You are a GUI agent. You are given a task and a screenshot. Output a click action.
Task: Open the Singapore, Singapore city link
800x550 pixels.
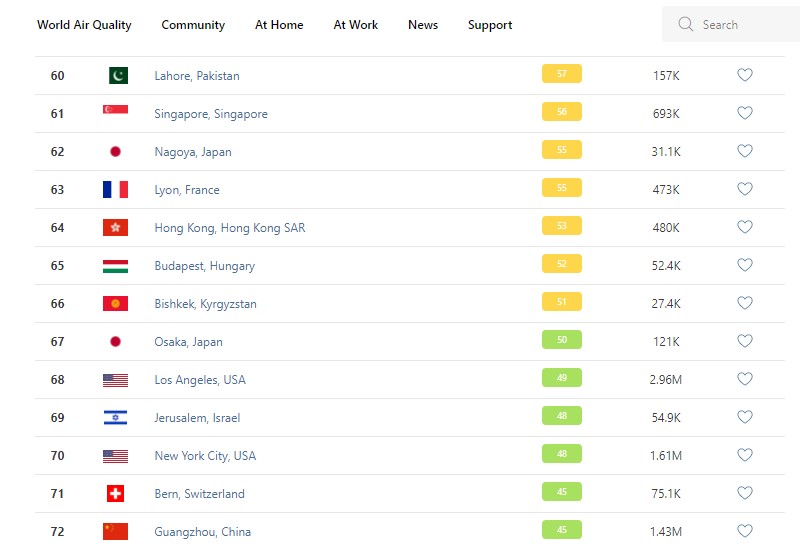211,114
